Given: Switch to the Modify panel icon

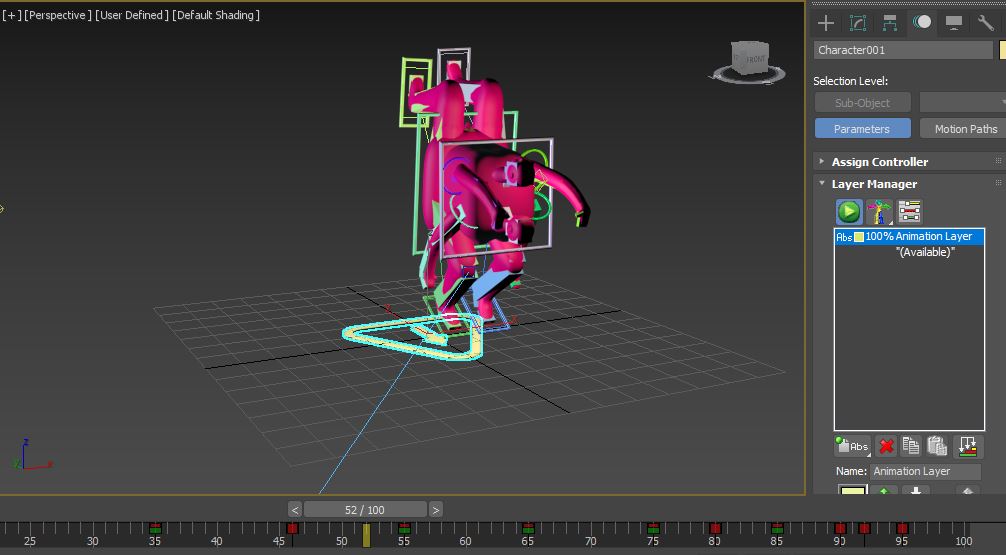Looking at the screenshot, I should (858, 22).
